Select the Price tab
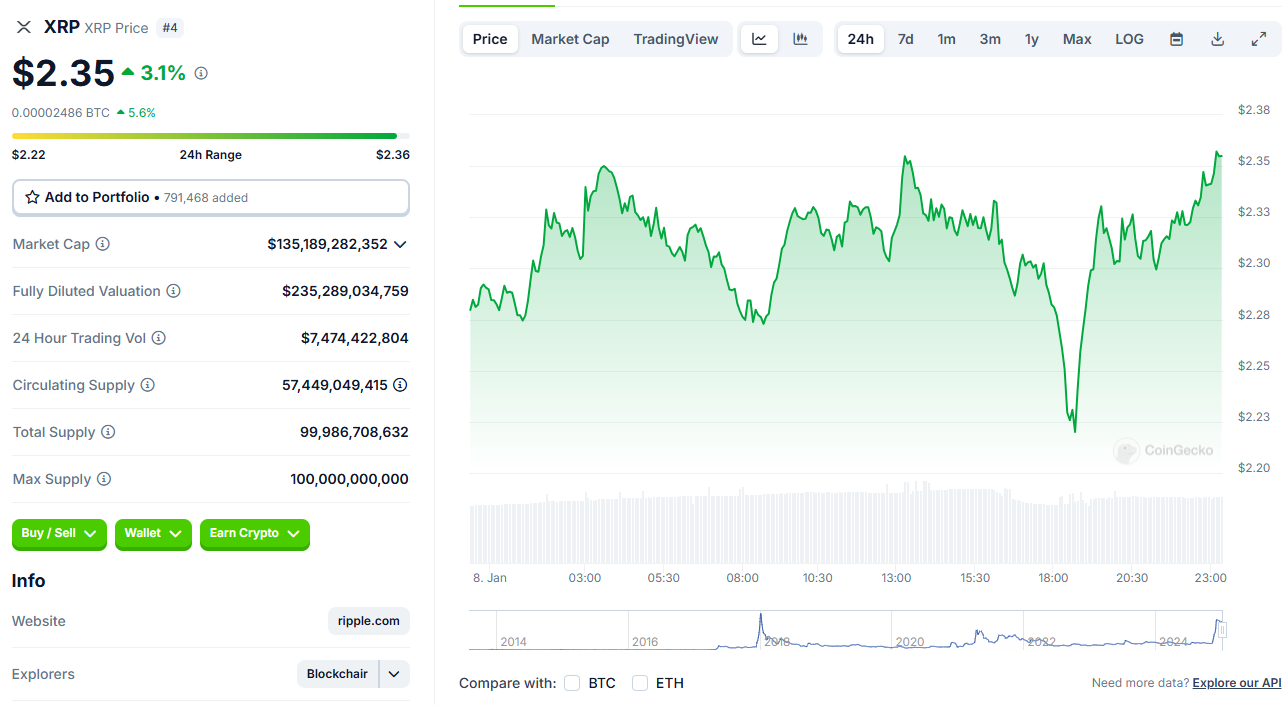This screenshot has width=1284, height=705. click(x=490, y=39)
